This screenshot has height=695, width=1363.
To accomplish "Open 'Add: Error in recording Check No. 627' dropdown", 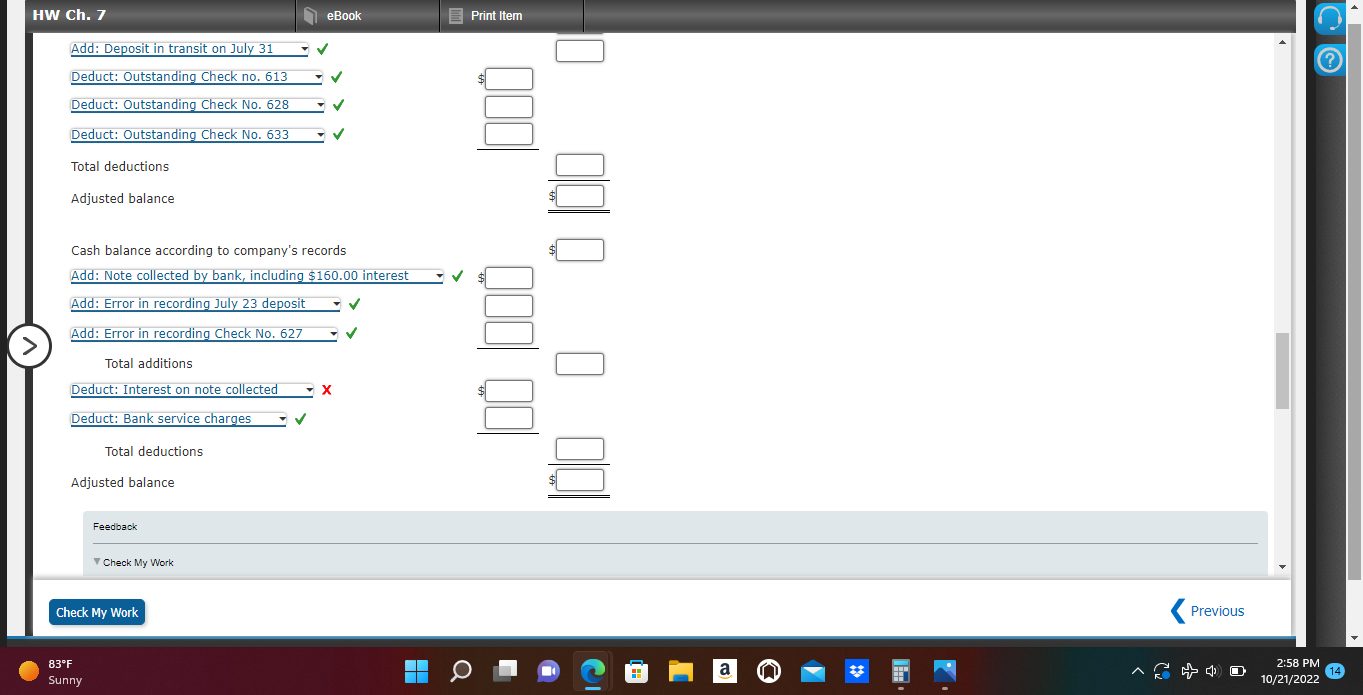I will pos(204,334).
